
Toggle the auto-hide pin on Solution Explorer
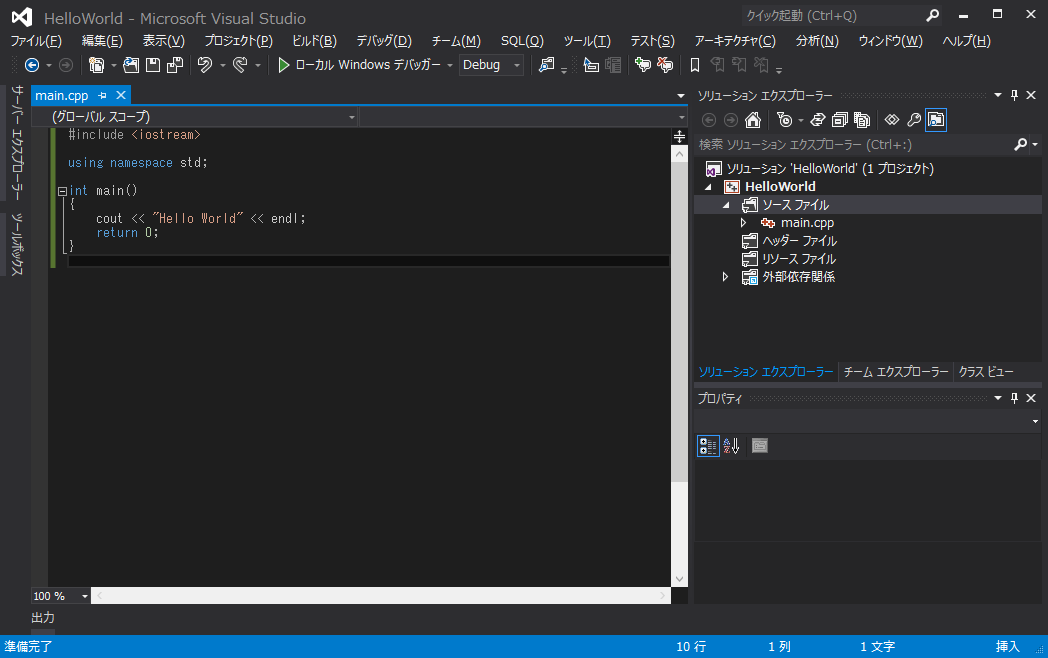click(1013, 94)
